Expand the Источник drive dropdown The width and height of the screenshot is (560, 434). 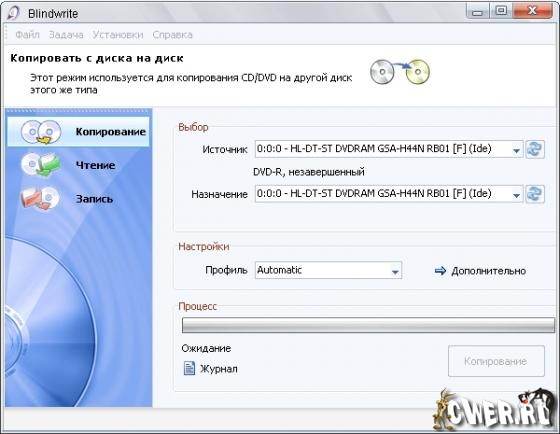point(516,150)
